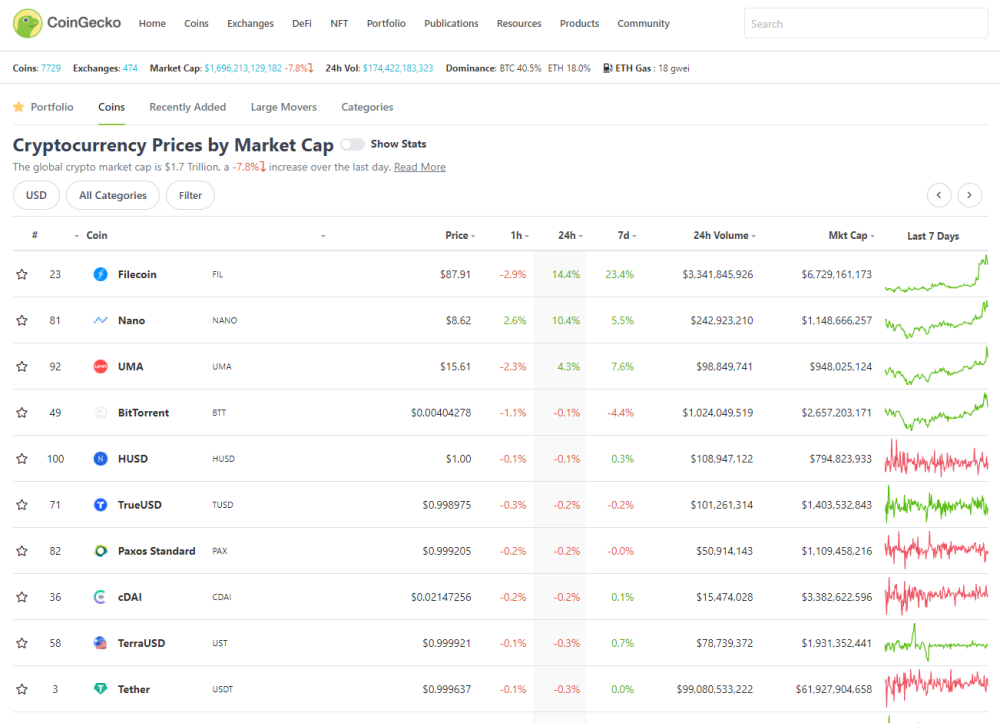This screenshot has height=723, width=1000.
Task: Click the CoinGecko gecko logo
Action: [27, 24]
